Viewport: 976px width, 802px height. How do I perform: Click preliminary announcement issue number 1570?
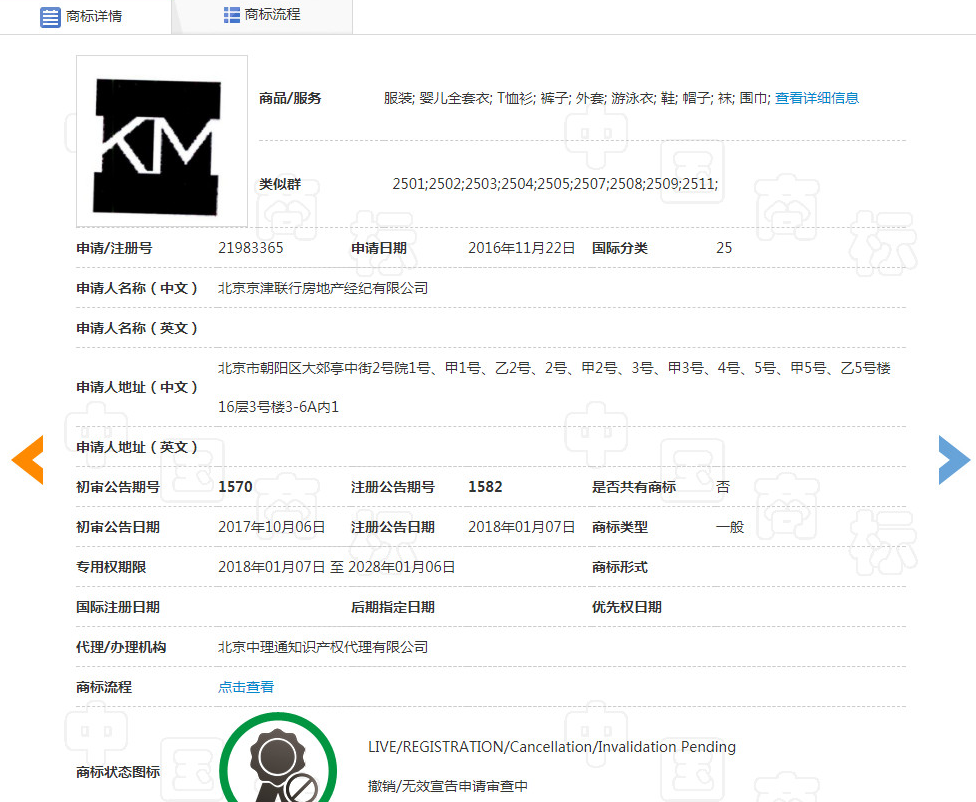pyautogui.click(x=235, y=487)
